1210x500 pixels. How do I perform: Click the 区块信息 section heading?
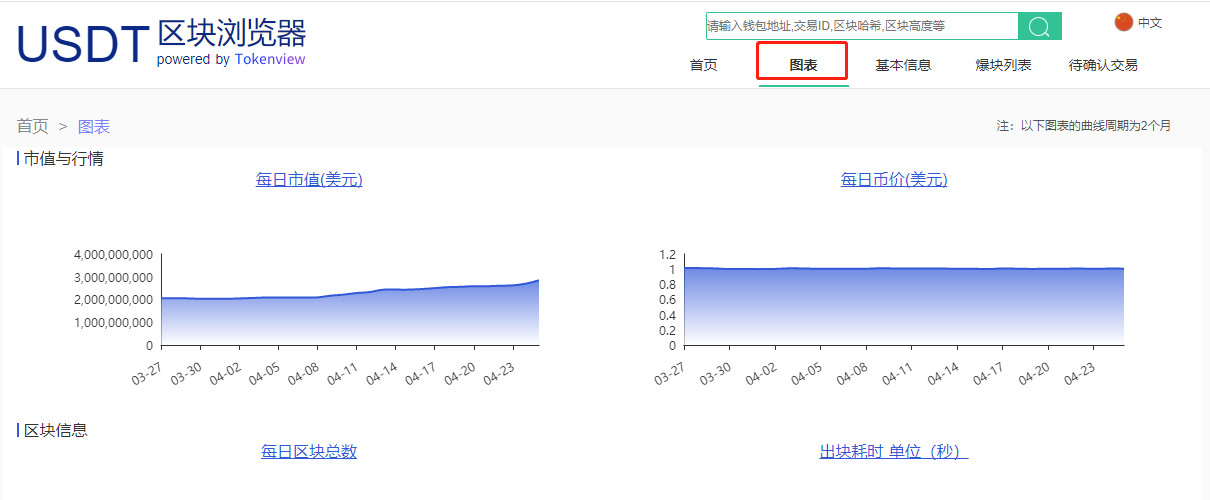[x=55, y=430]
